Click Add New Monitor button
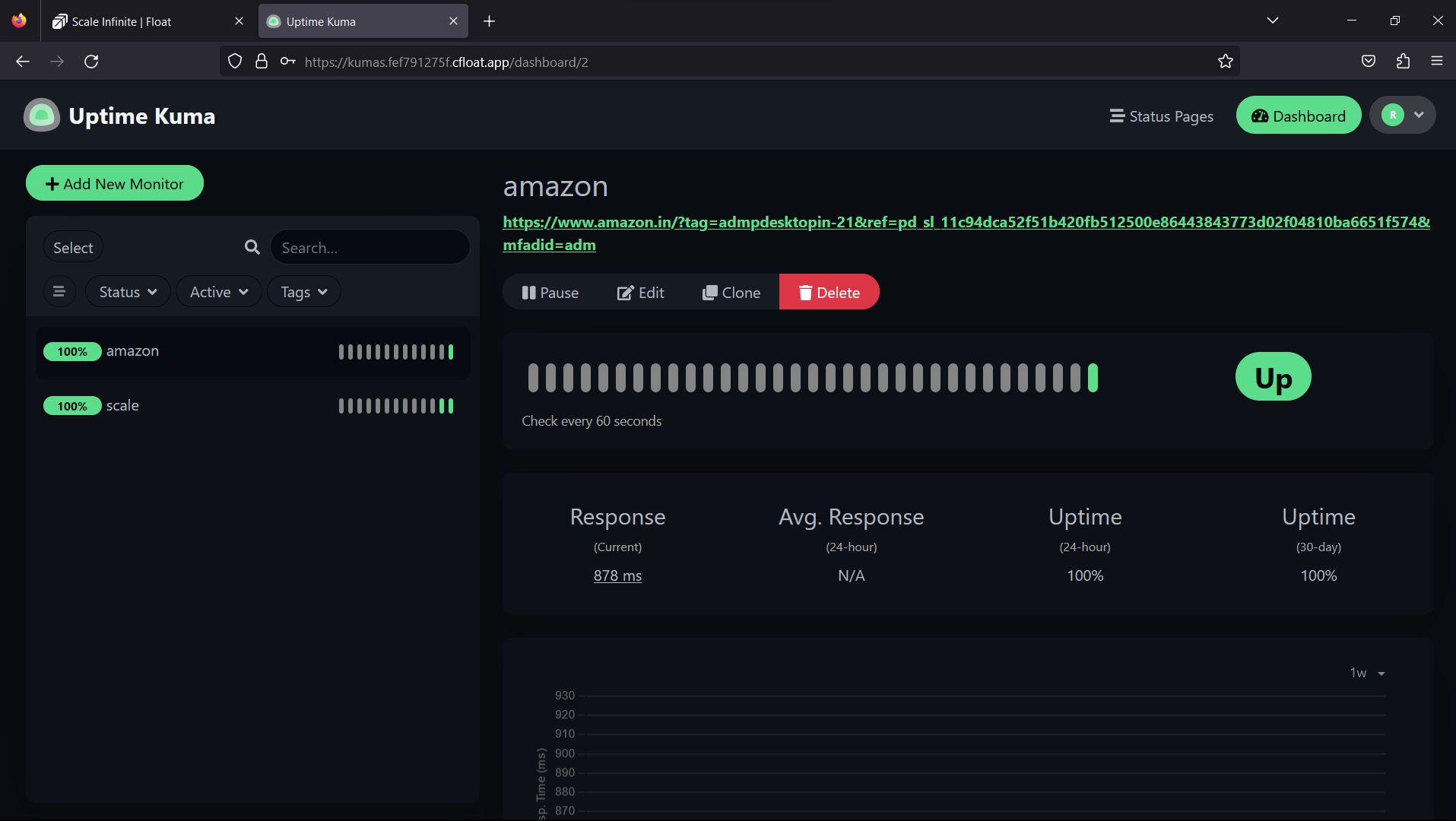Image resolution: width=1456 pixels, height=821 pixels. 115,183
